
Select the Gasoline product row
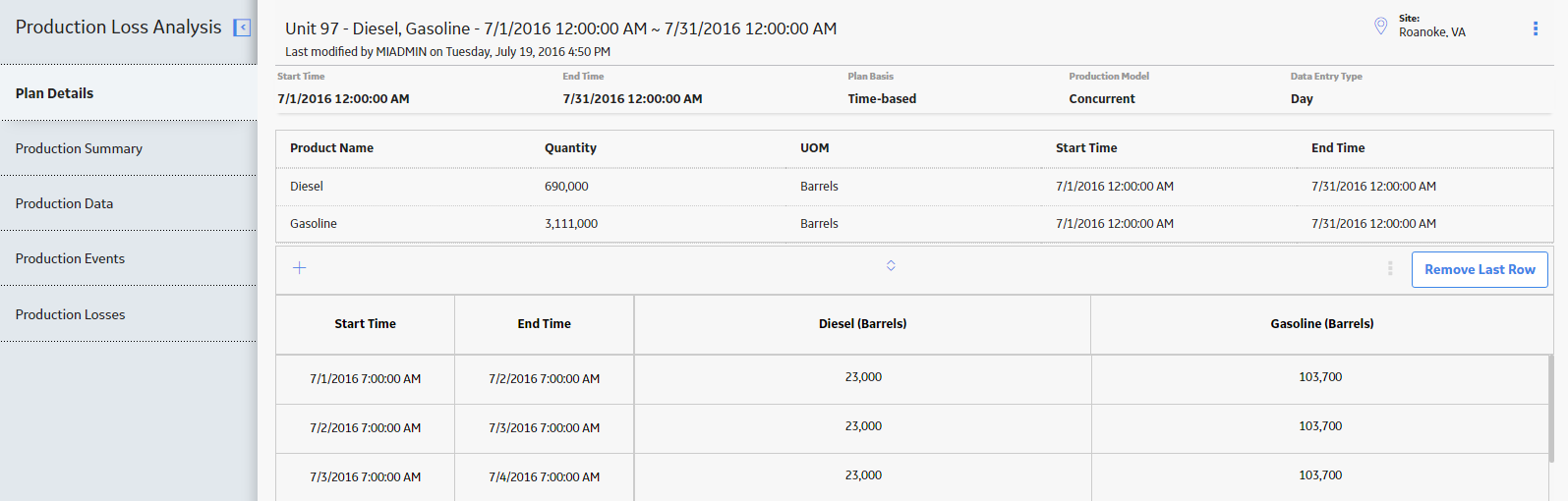click(x=314, y=224)
